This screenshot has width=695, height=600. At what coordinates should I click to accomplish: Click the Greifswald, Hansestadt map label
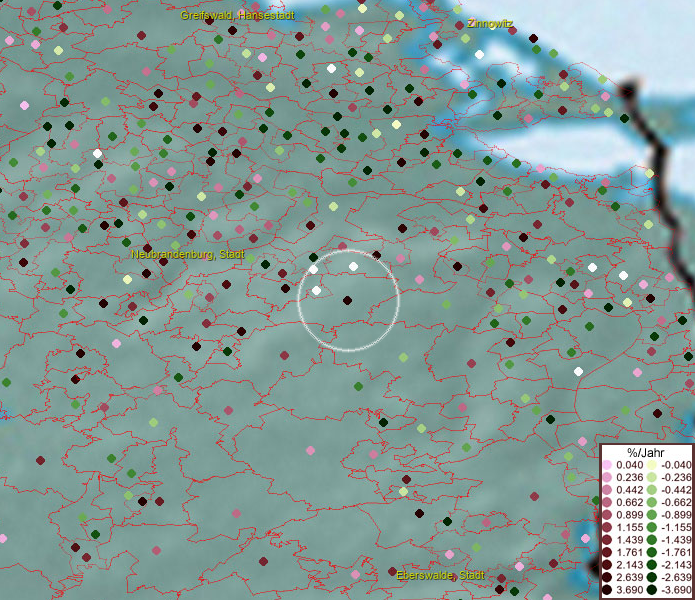click(x=237, y=16)
